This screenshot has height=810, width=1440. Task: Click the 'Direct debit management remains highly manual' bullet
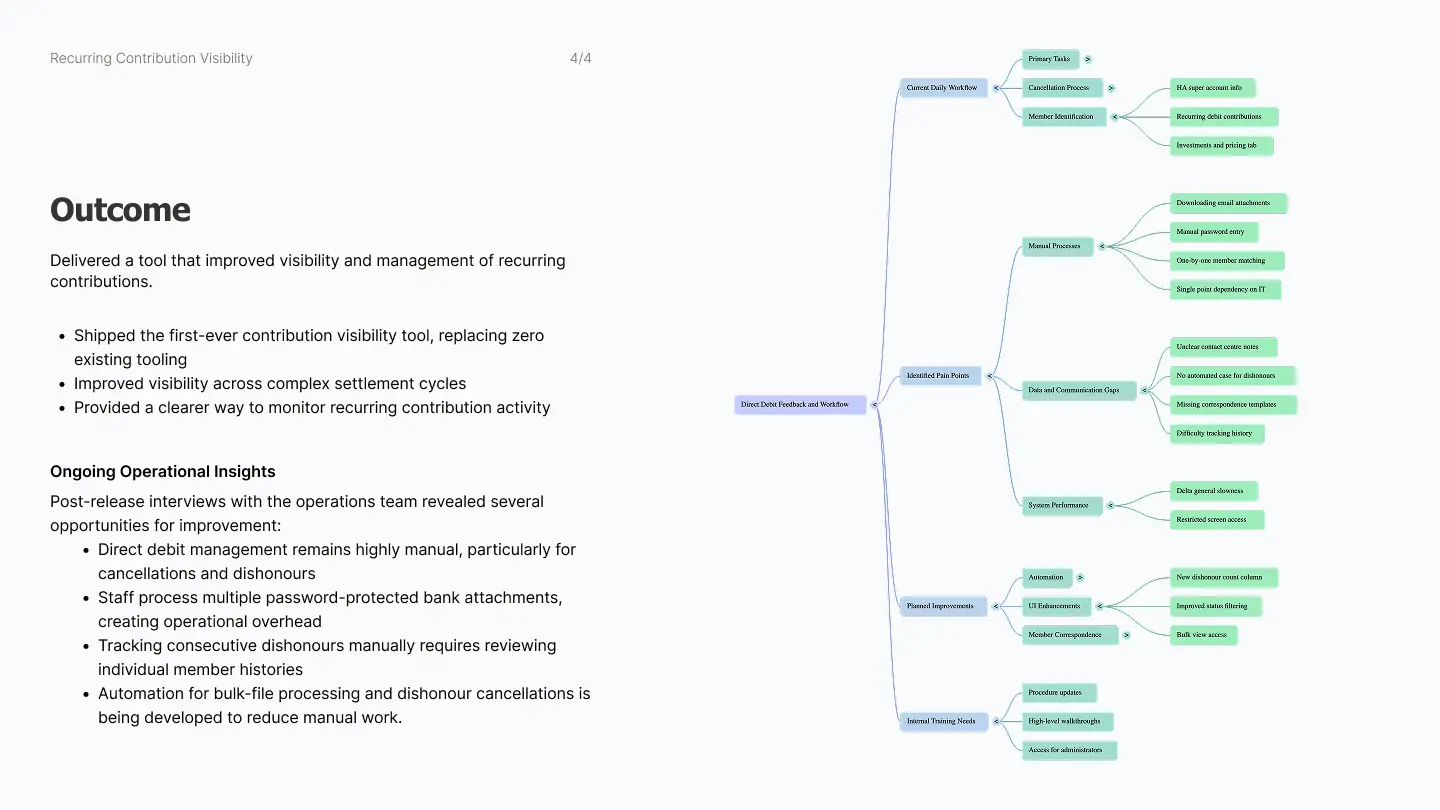(x=337, y=562)
